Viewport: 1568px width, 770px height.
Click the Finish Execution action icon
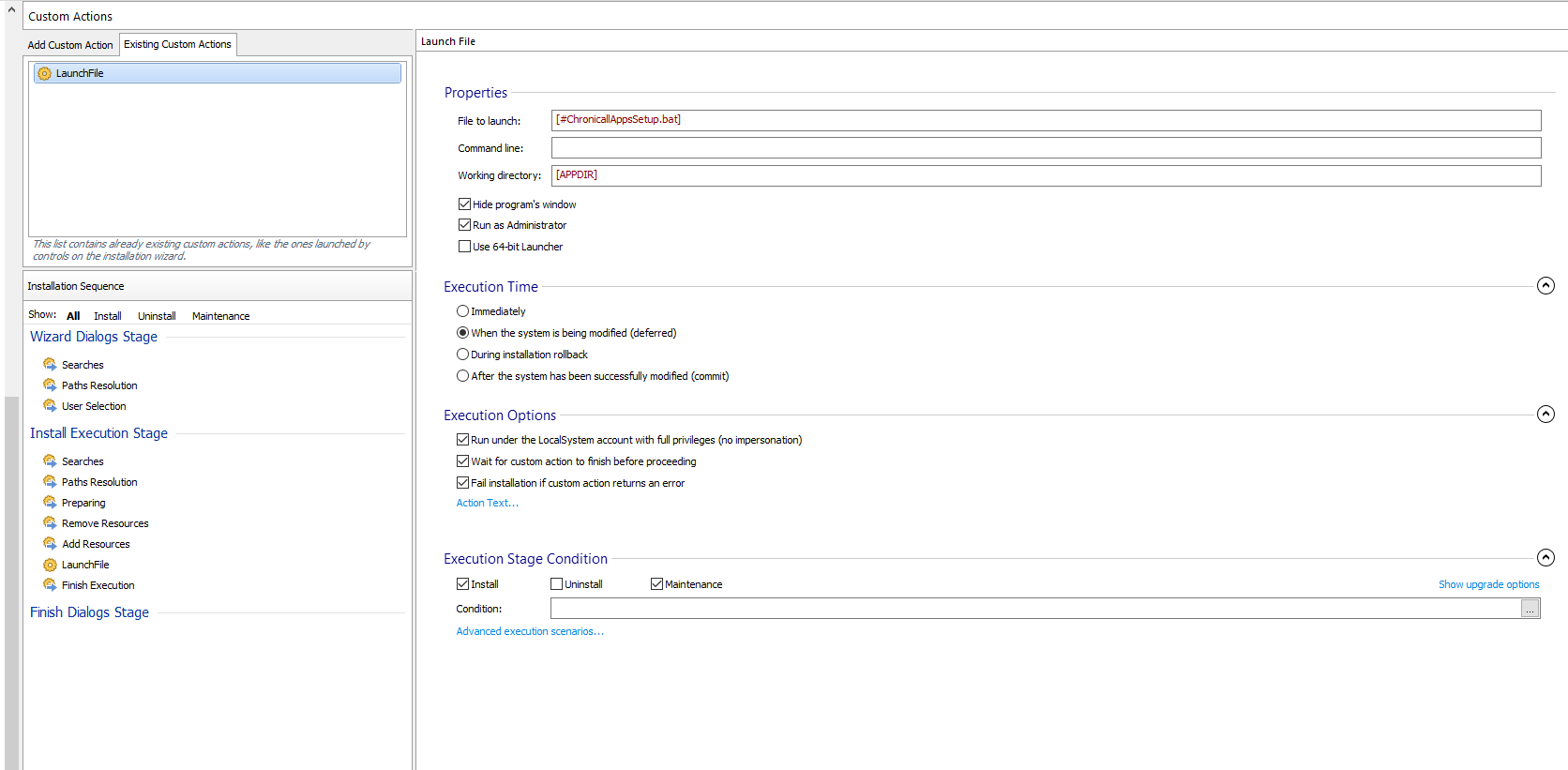click(x=50, y=584)
